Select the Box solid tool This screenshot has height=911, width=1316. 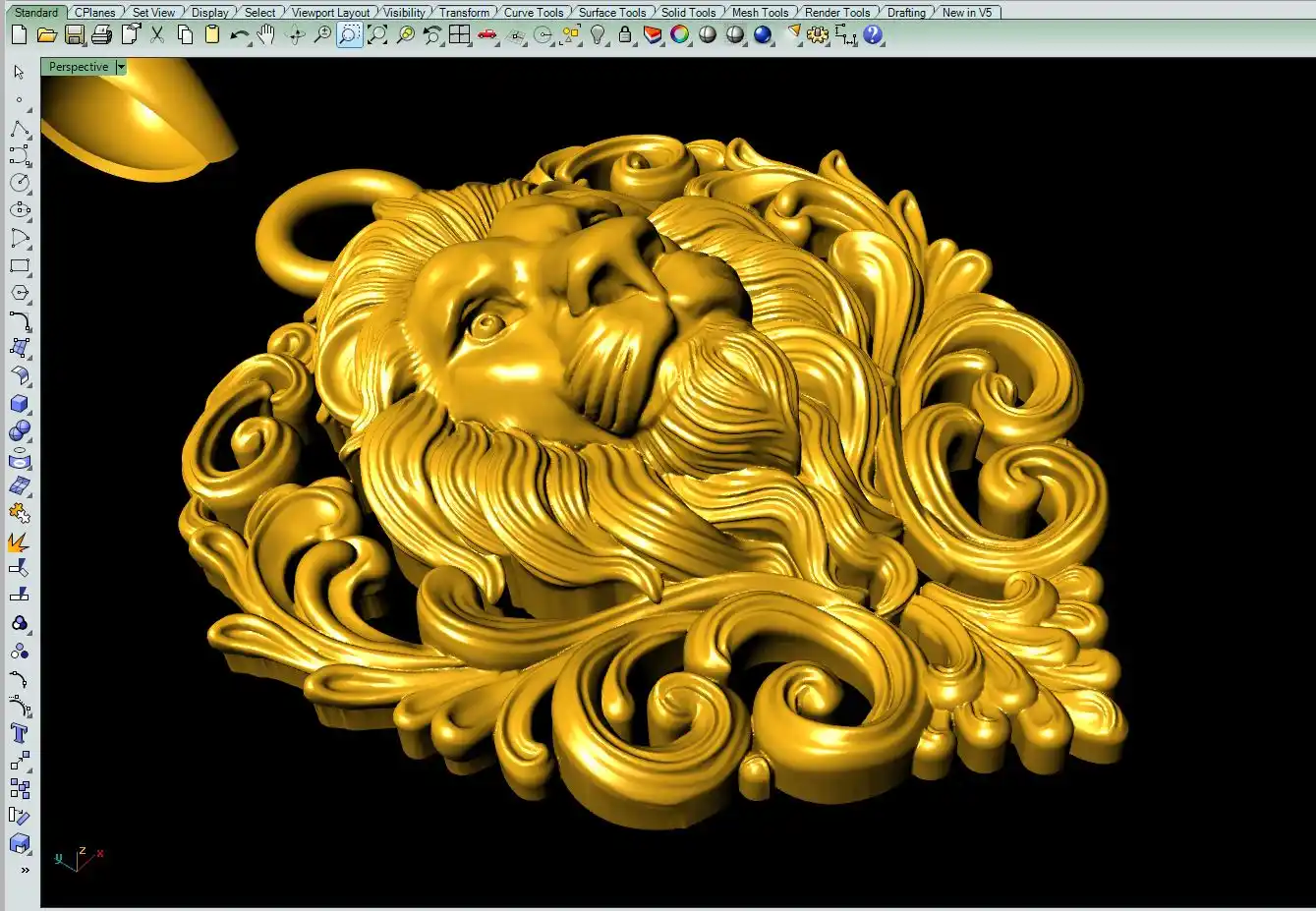19,404
